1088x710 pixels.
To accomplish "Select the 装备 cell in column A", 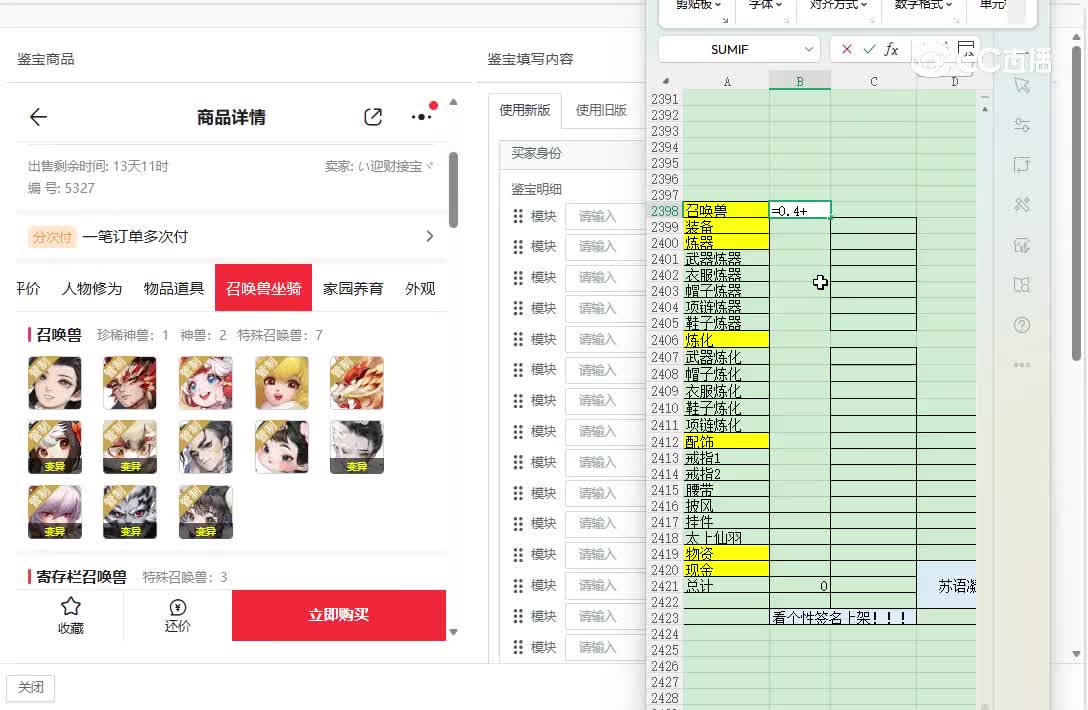I will point(726,226).
